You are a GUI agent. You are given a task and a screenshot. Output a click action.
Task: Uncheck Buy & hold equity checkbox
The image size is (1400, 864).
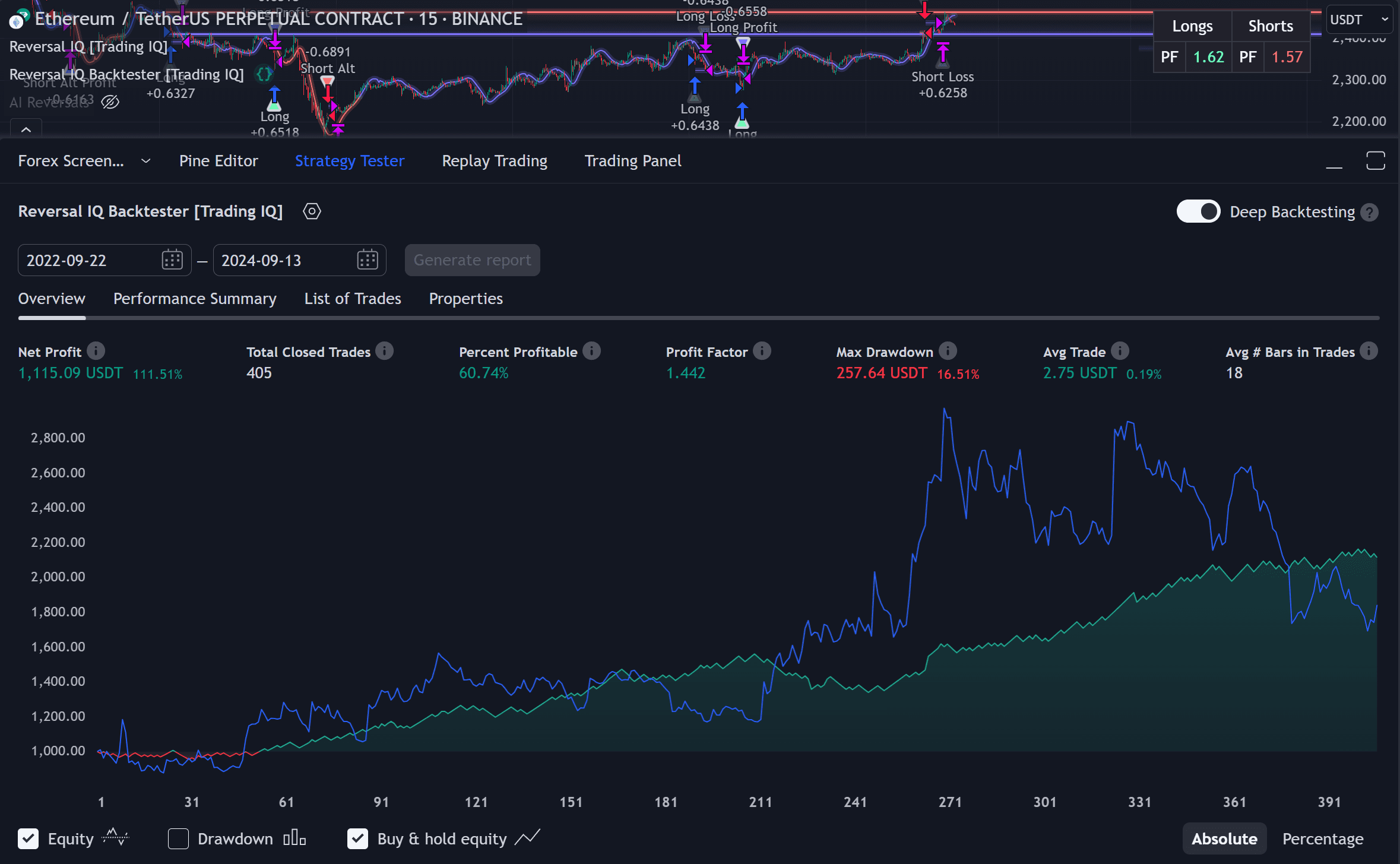(x=357, y=838)
